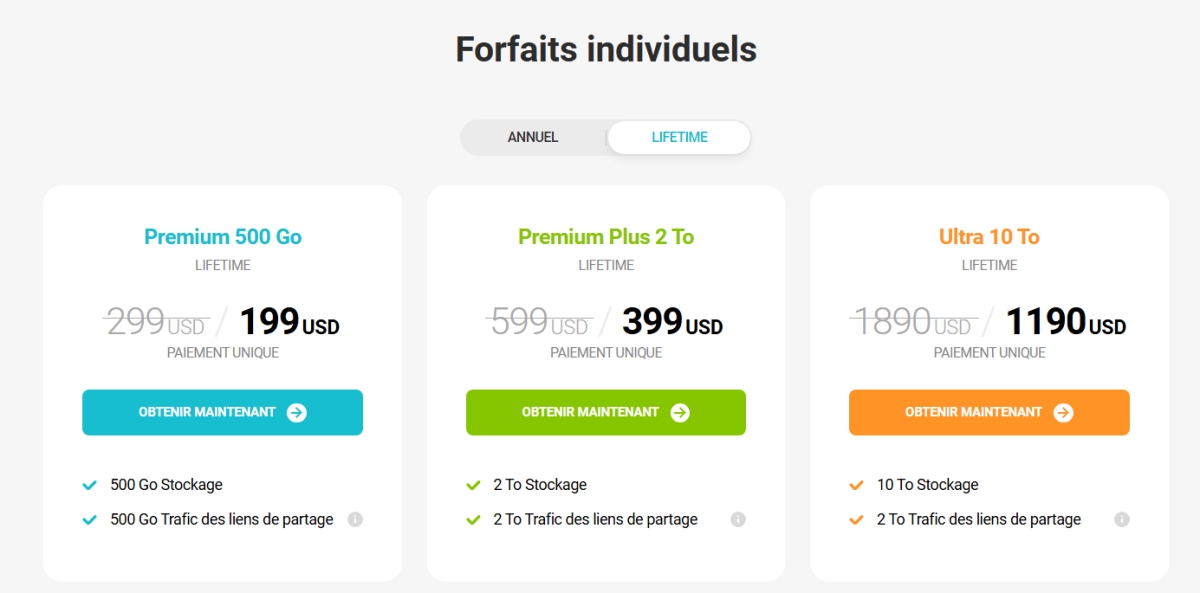Get the Premium 500 Go plan now
1200x593 pixels.
pos(222,412)
